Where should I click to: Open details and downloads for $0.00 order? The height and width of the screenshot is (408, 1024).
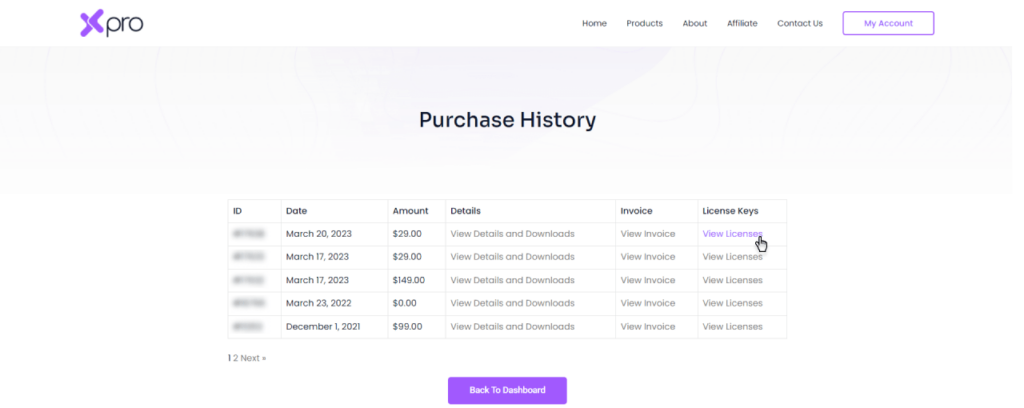click(513, 303)
